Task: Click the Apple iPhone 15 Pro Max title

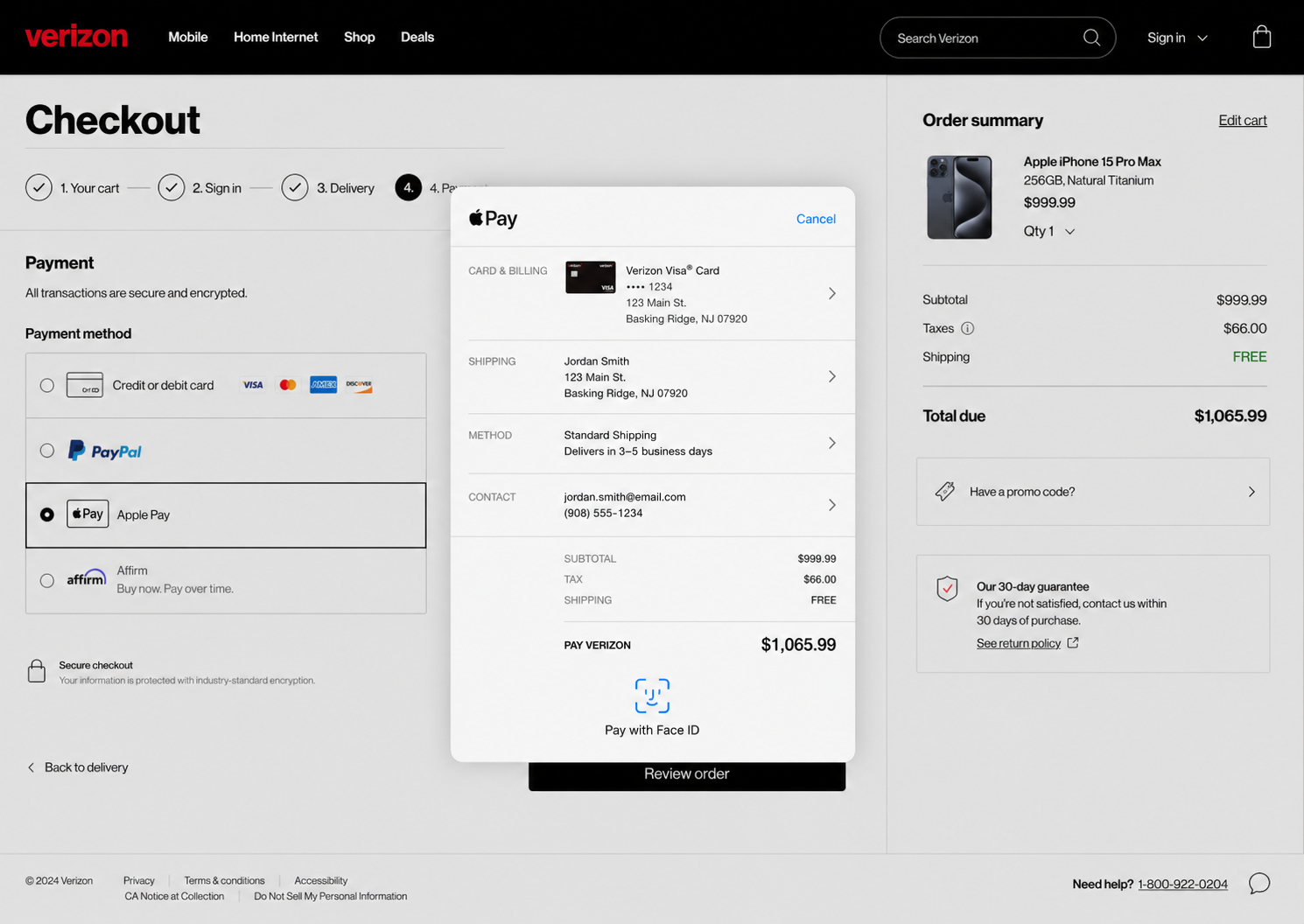Action: [x=1092, y=162]
